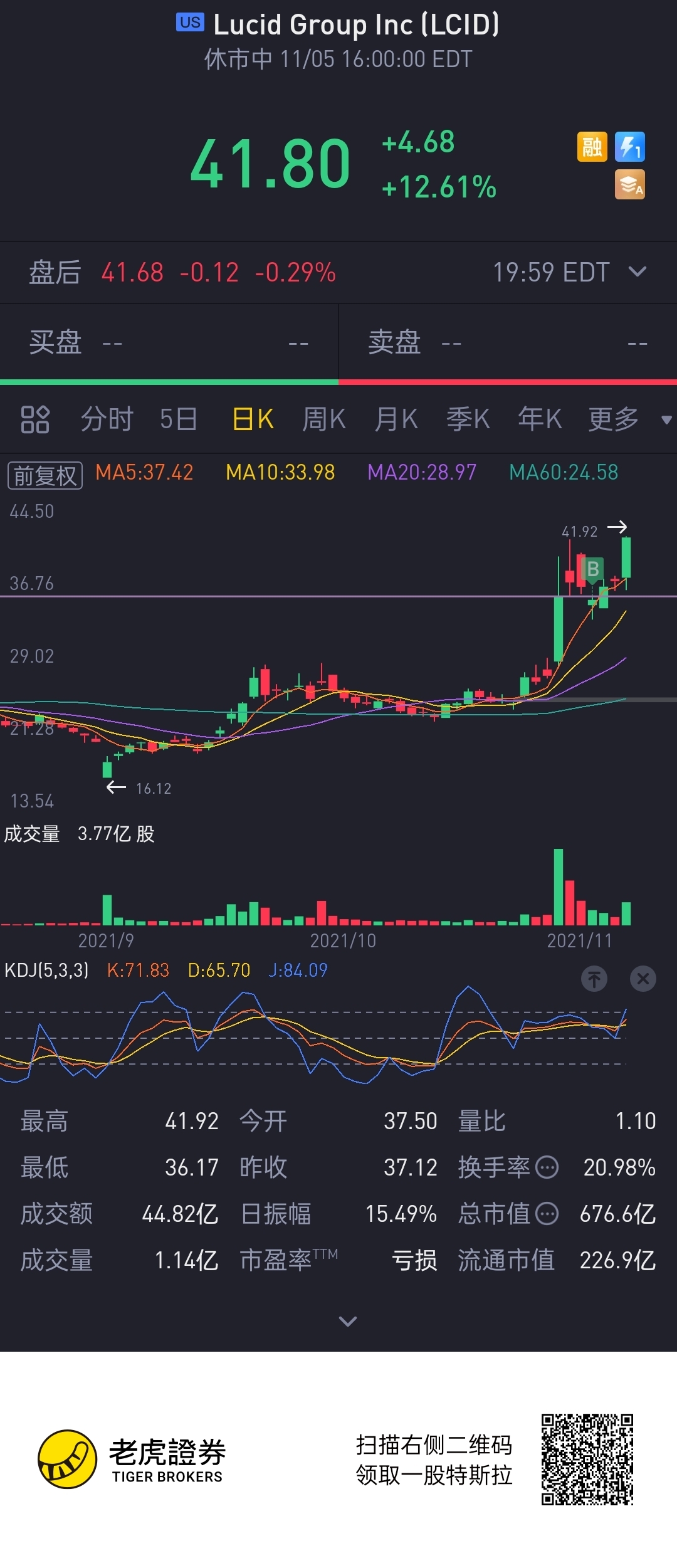Viewport: 677px width, 1568px height.
Task: Tap the orange stacked layers icon
Action: pyautogui.click(x=630, y=185)
